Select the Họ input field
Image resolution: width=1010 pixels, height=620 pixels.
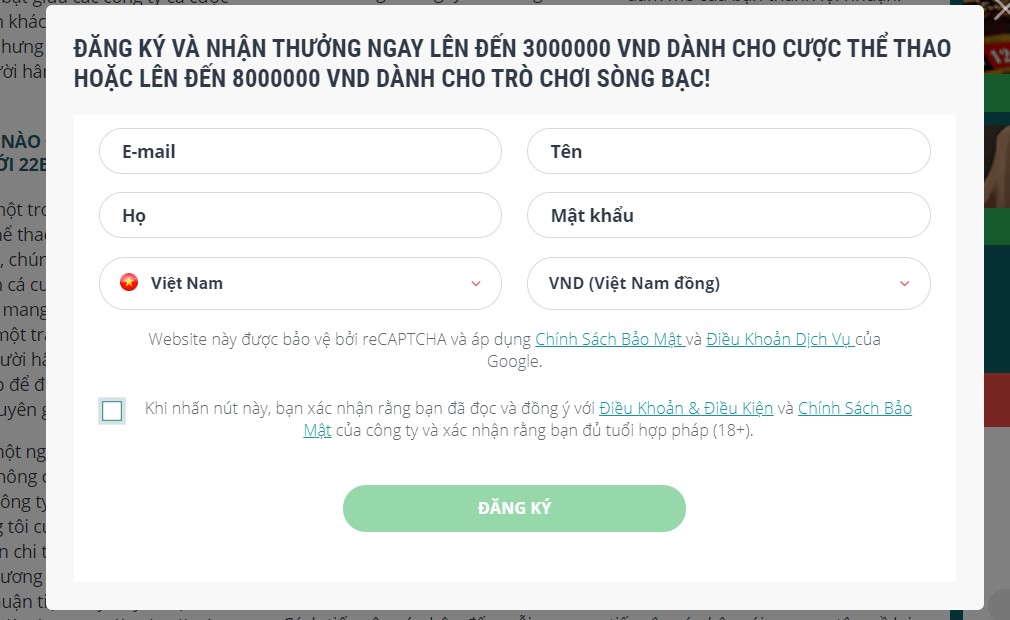[300, 216]
